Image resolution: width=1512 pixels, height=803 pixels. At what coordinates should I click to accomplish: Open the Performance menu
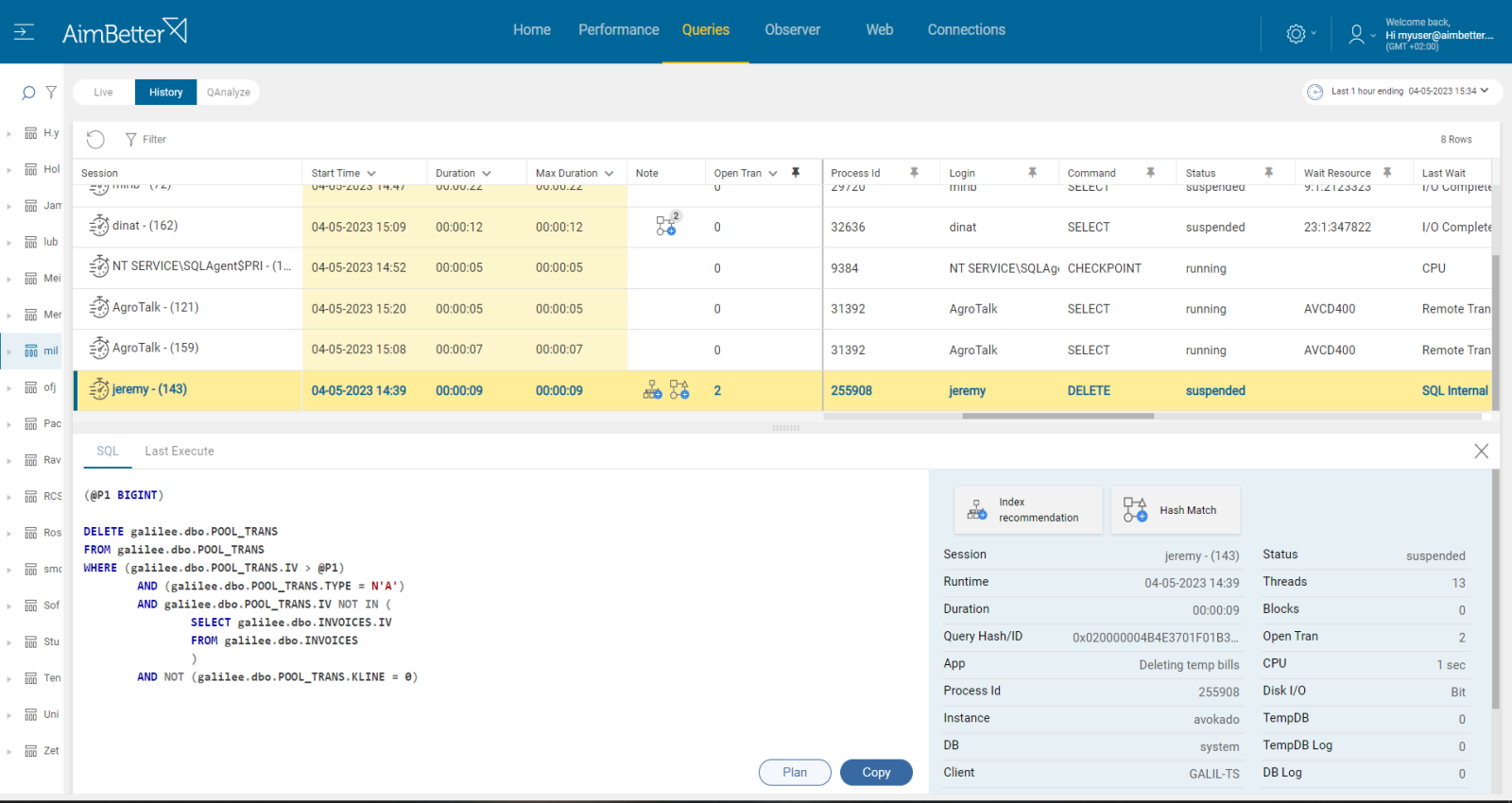click(619, 30)
